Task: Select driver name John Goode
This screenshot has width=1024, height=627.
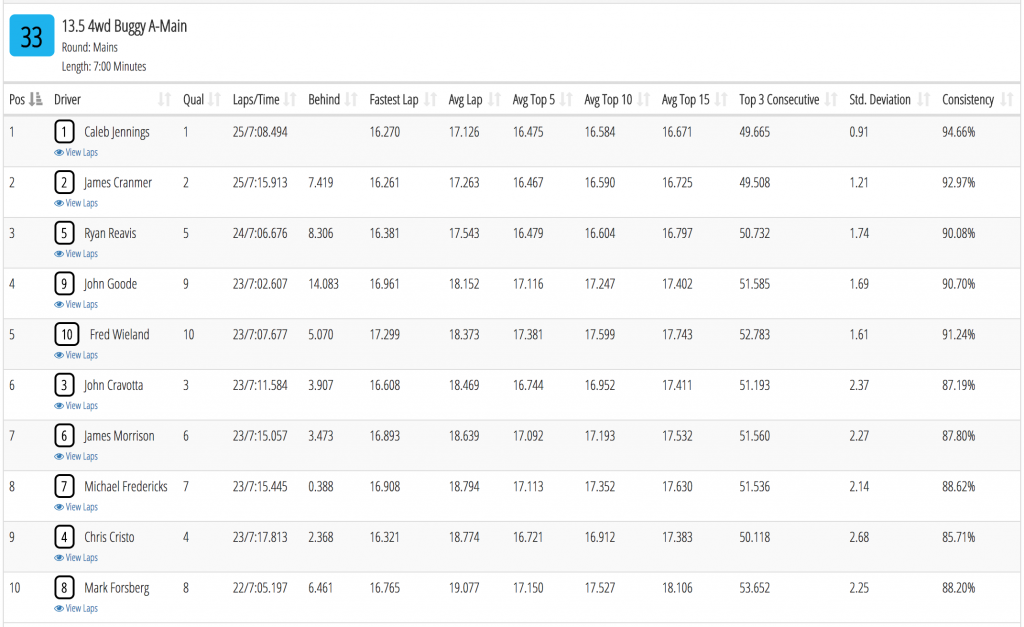Action: click(x=110, y=284)
